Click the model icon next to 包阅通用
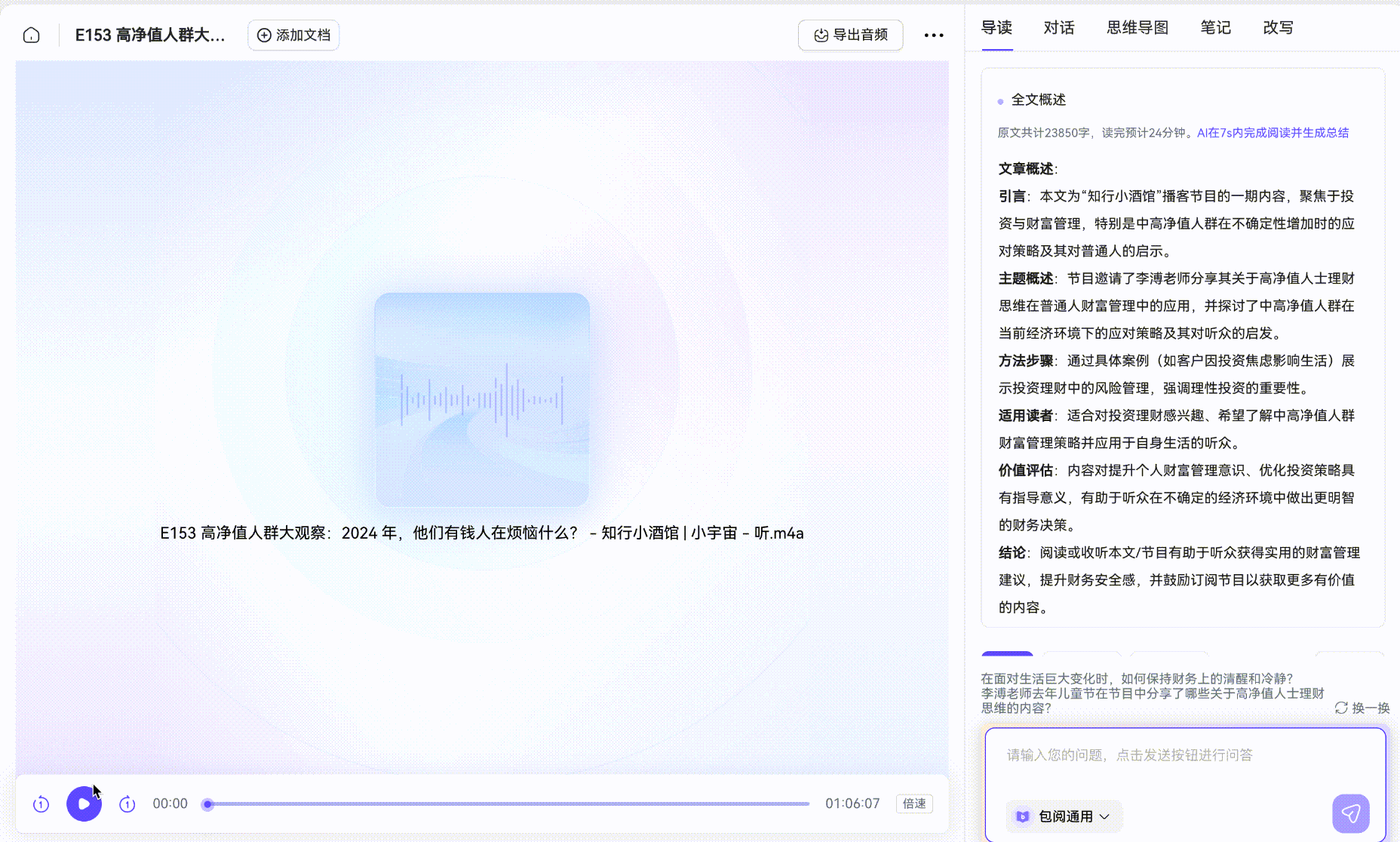 1024,816
